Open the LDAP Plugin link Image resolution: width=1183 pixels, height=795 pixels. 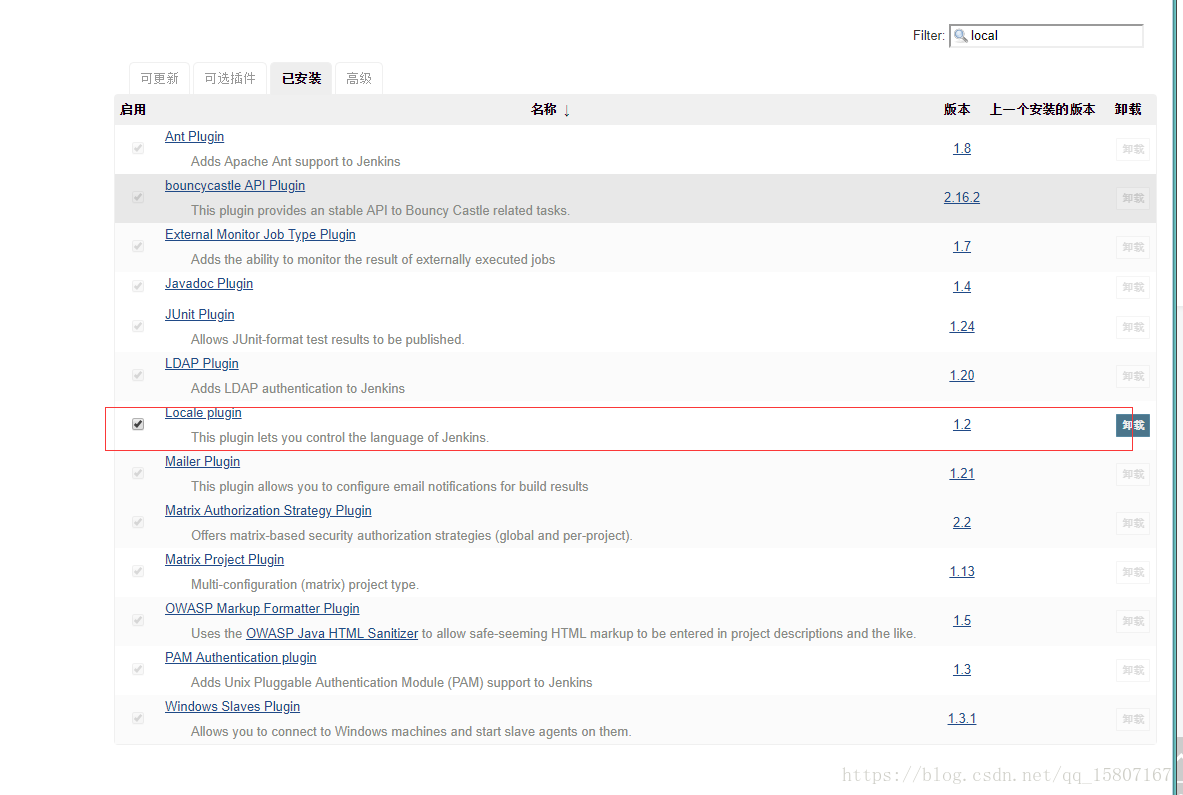pyautogui.click(x=201, y=364)
